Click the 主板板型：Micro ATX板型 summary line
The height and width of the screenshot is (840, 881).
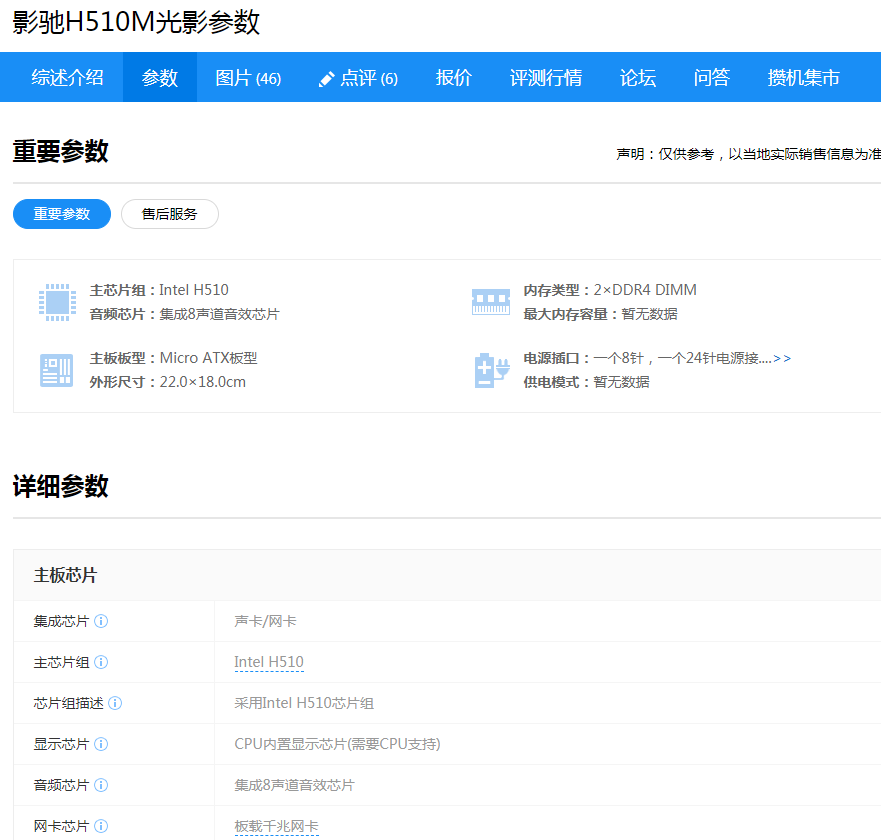tap(174, 358)
